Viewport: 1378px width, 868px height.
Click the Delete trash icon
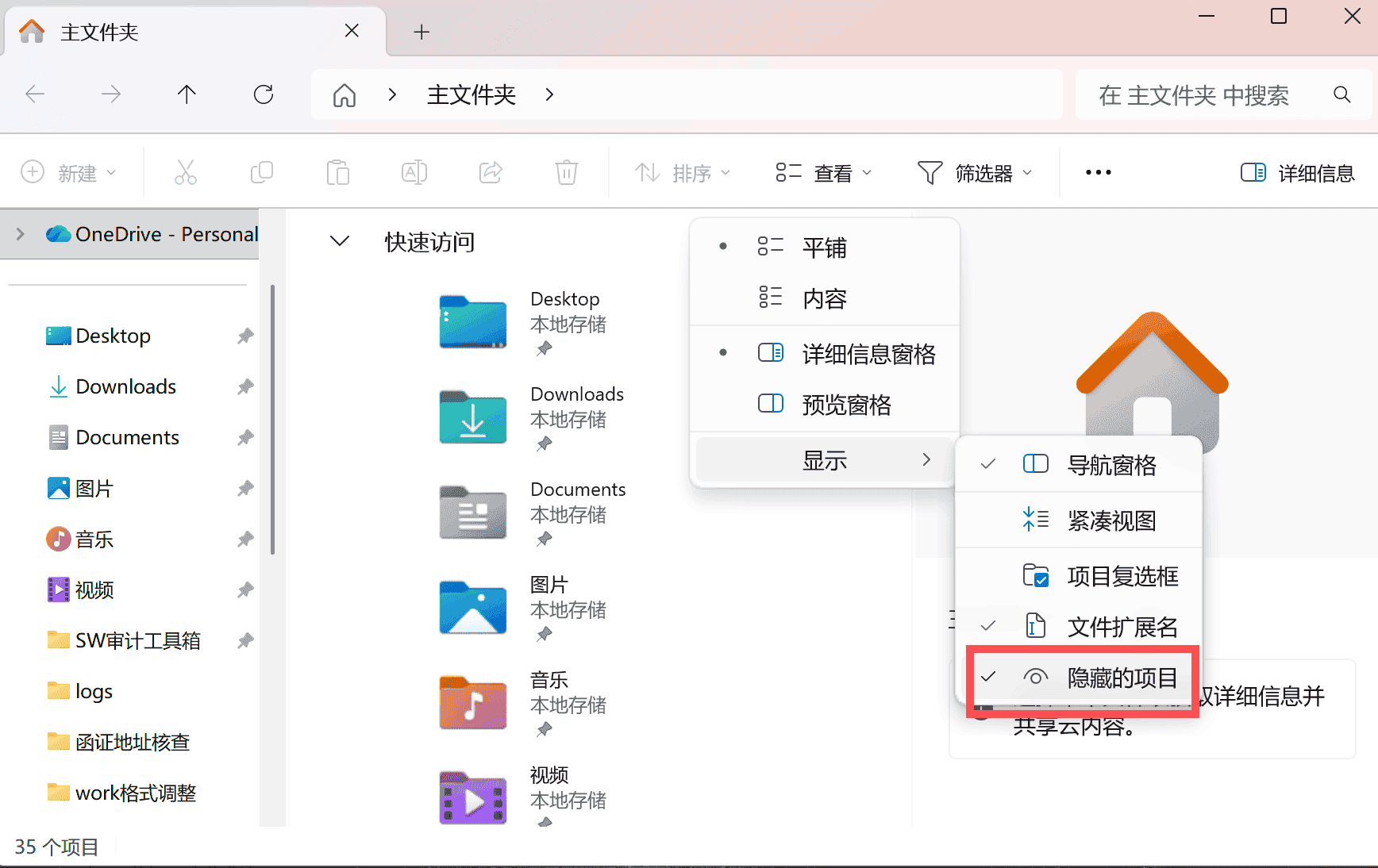[x=567, y=172]
